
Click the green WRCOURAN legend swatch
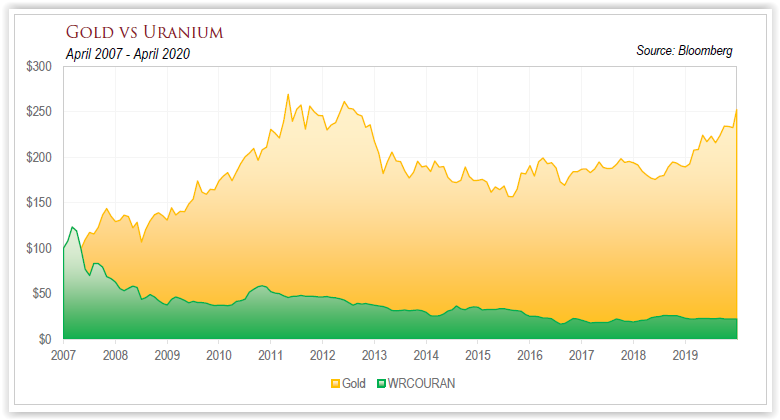[382, 383]
